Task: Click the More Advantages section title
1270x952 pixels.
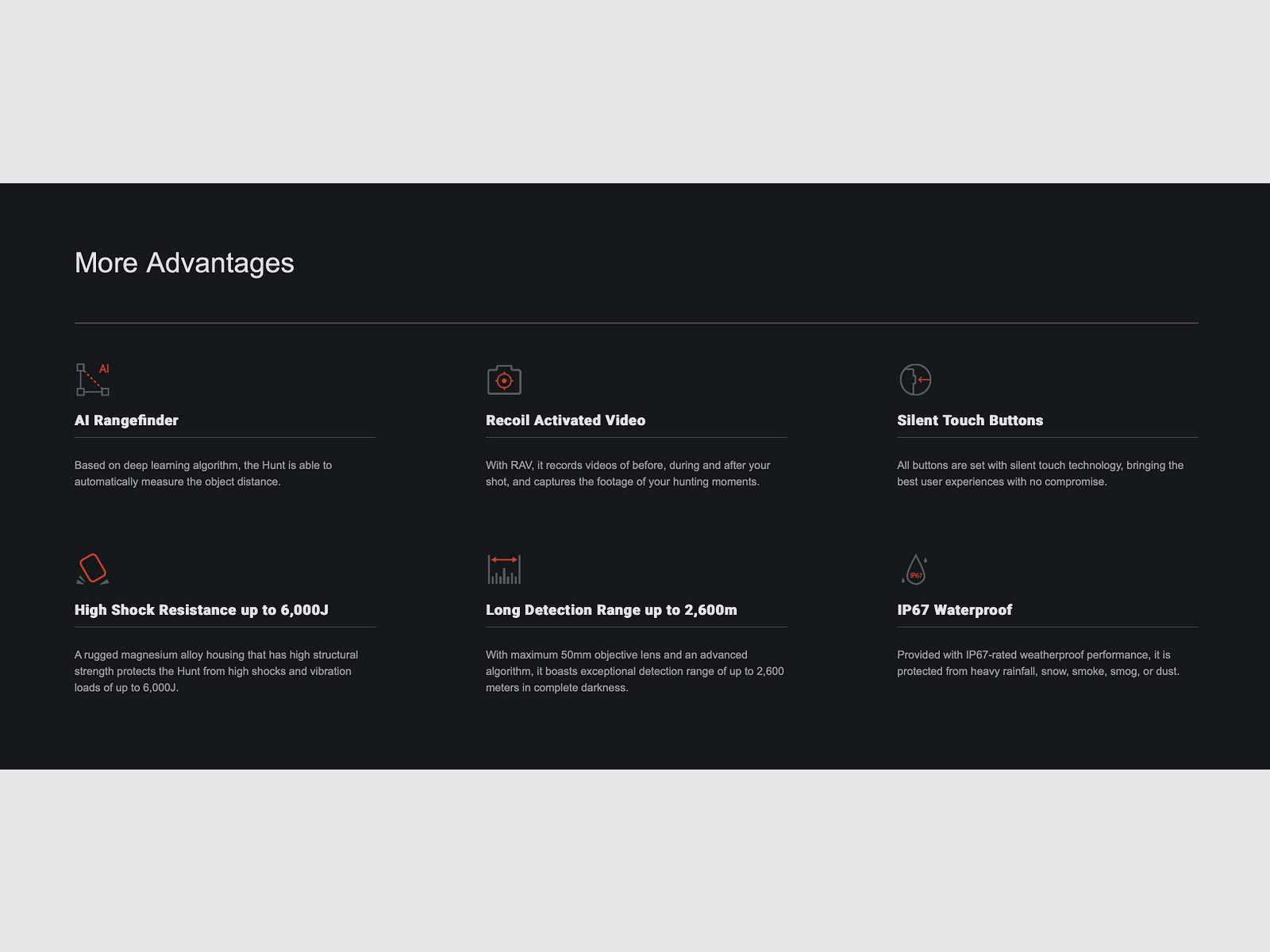Action: pyautogui.click(x=184, y=263)
